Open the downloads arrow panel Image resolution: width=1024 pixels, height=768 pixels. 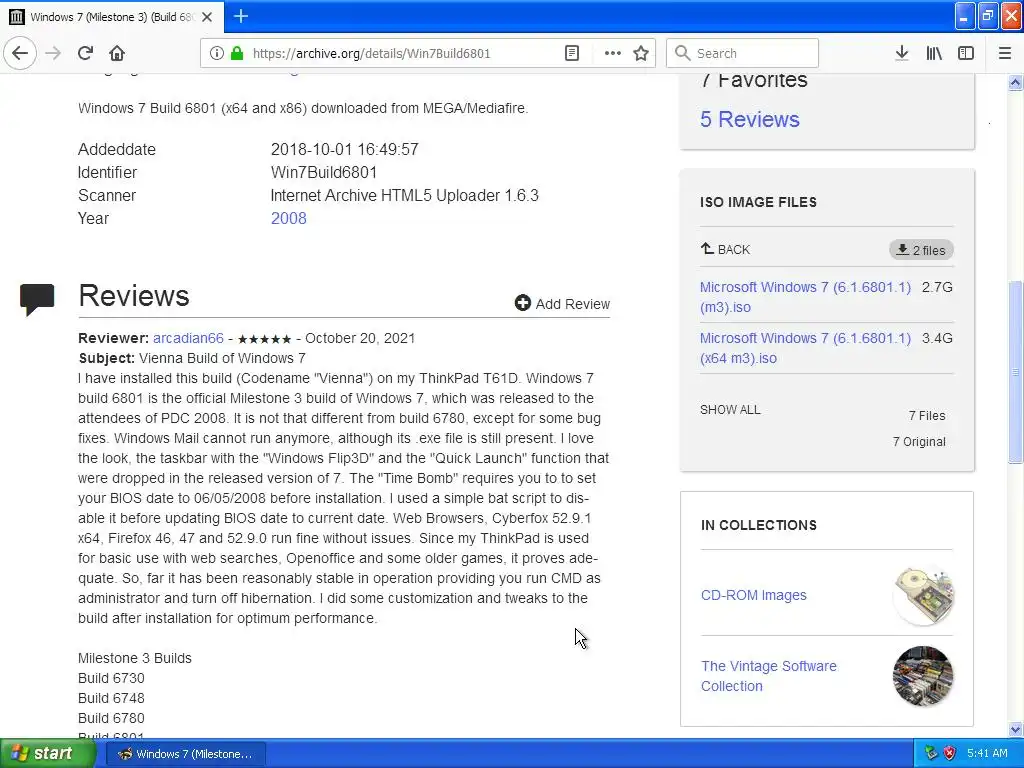coord(902,53)
